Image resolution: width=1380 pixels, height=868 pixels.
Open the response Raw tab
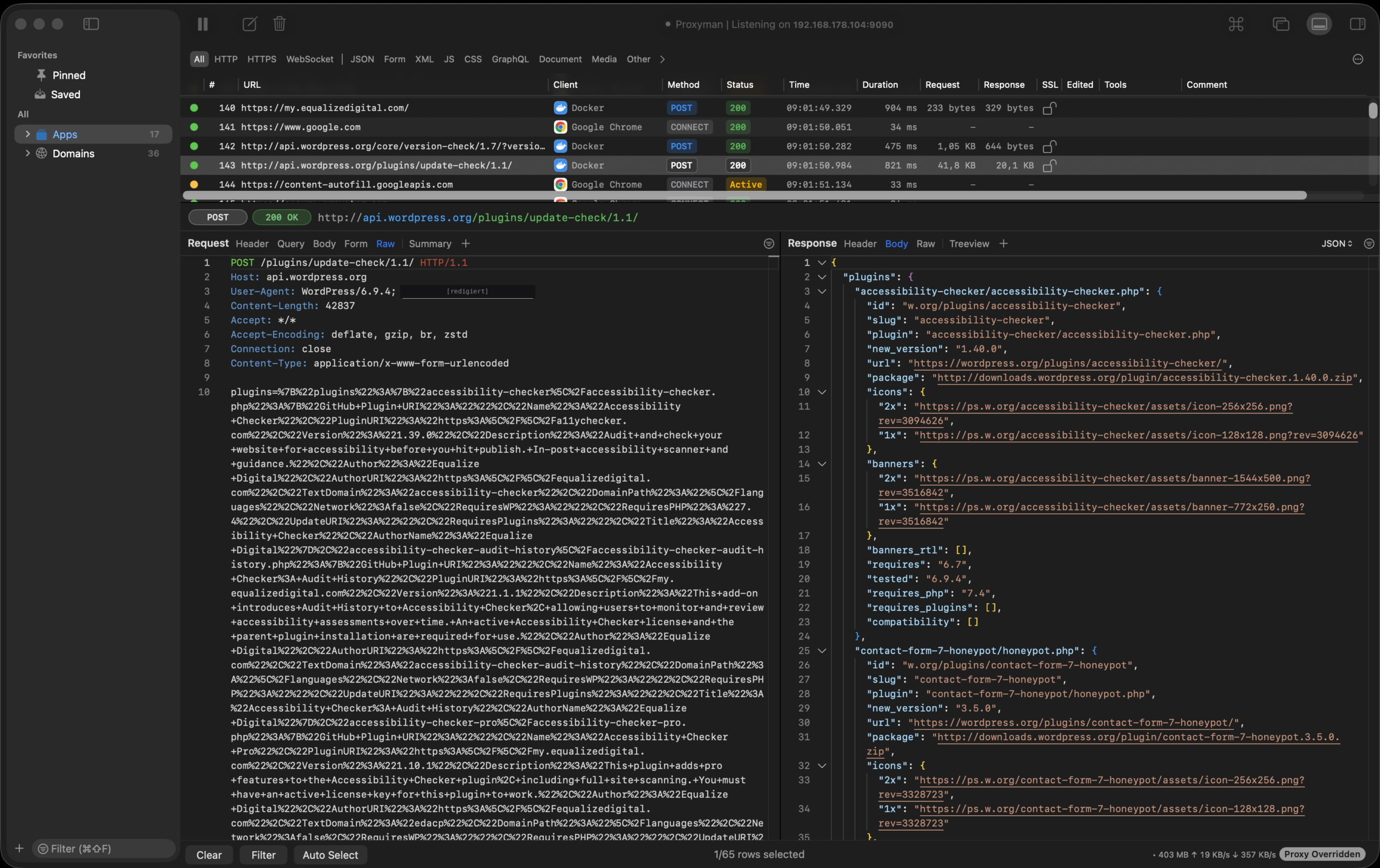pos(926,244)
